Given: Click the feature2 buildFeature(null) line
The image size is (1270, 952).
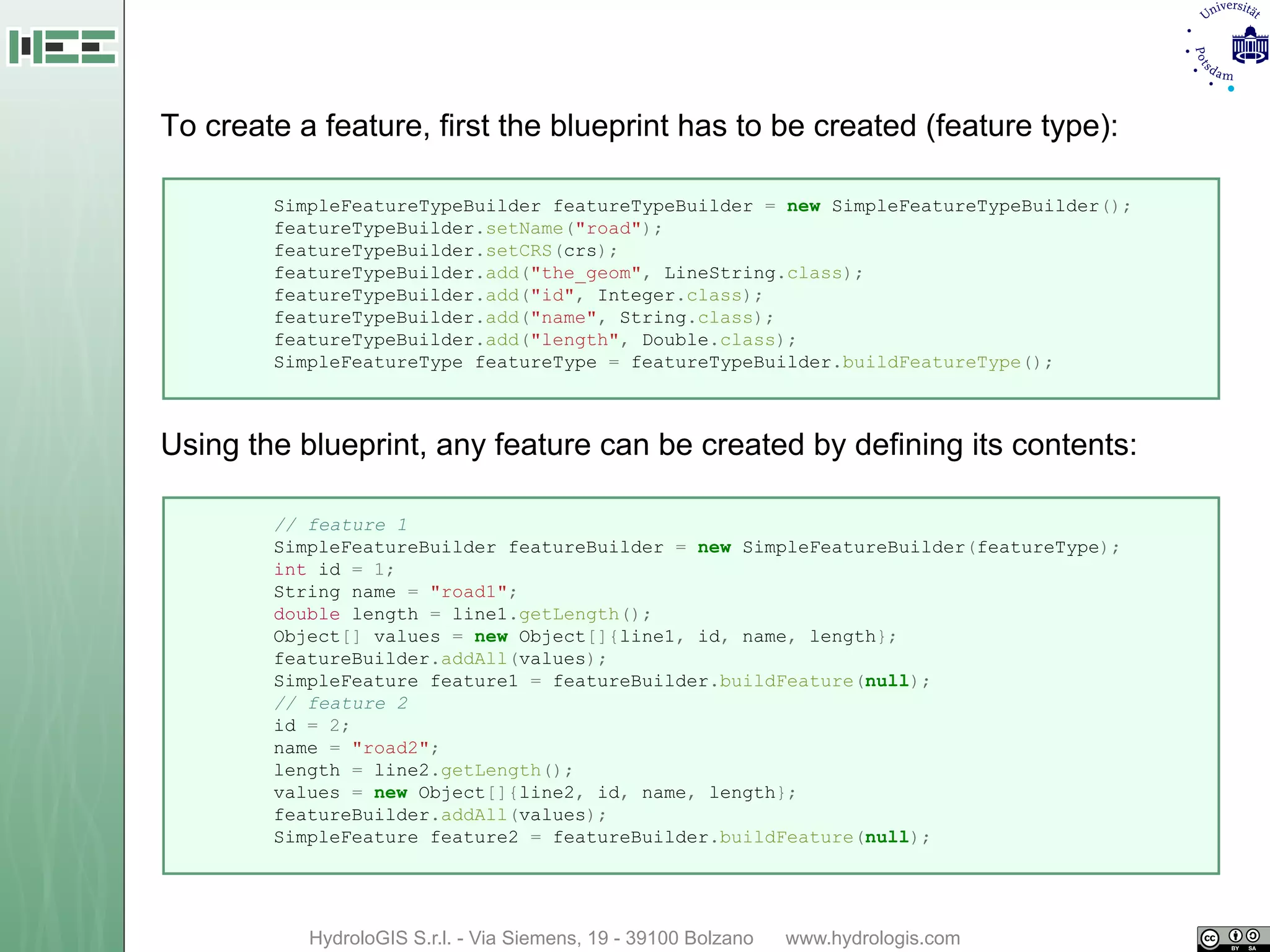Looking at the screenshot, I should point(602,837).
